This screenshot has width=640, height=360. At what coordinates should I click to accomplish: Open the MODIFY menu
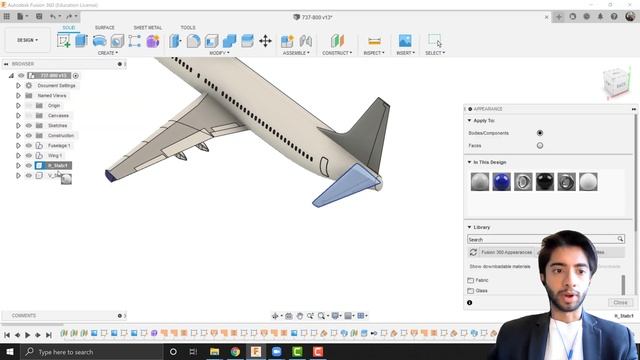pyautogui.click(x=219, y=53)
